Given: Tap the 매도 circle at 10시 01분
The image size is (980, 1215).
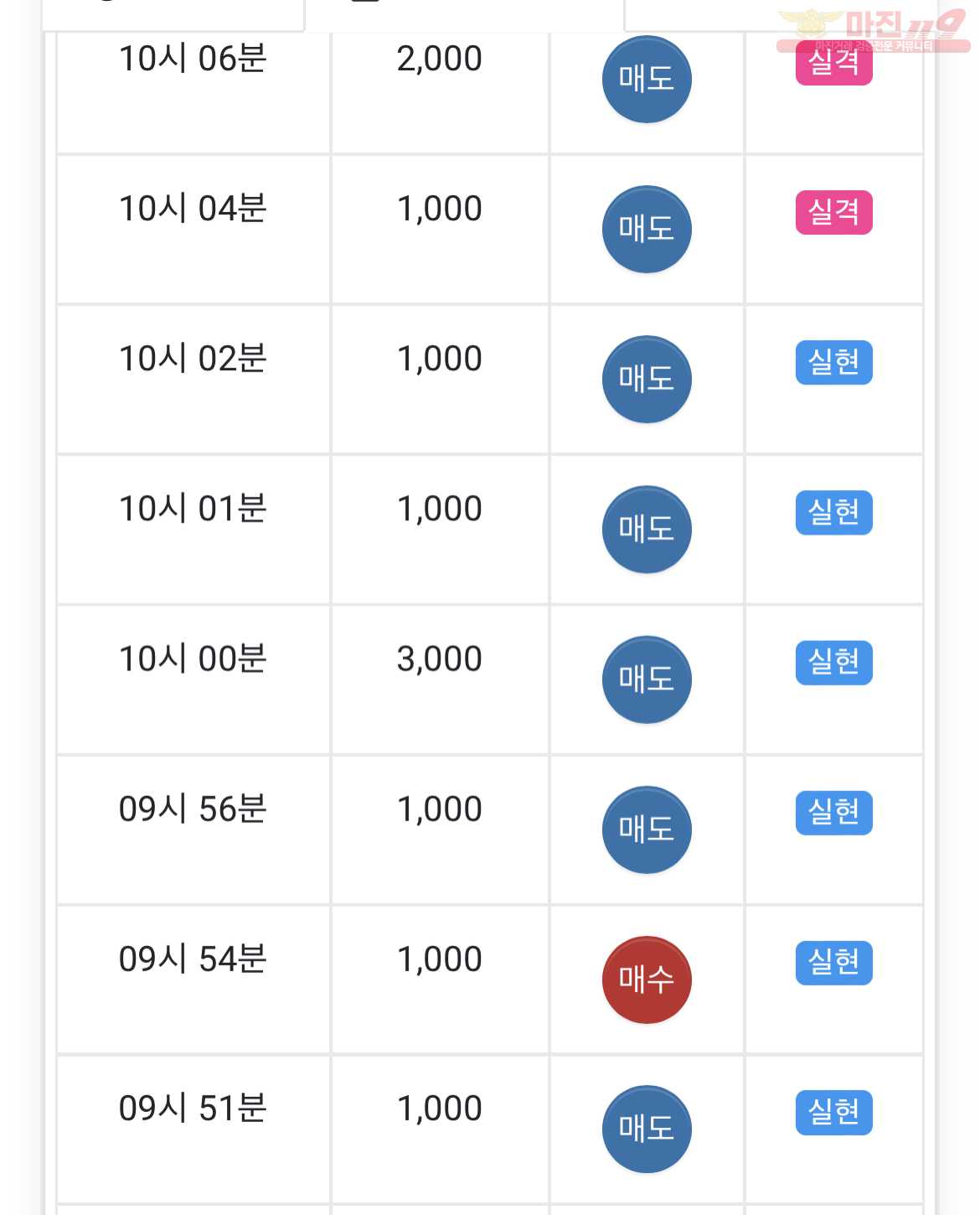Looking at the screenshot, I should coord(647,530).
